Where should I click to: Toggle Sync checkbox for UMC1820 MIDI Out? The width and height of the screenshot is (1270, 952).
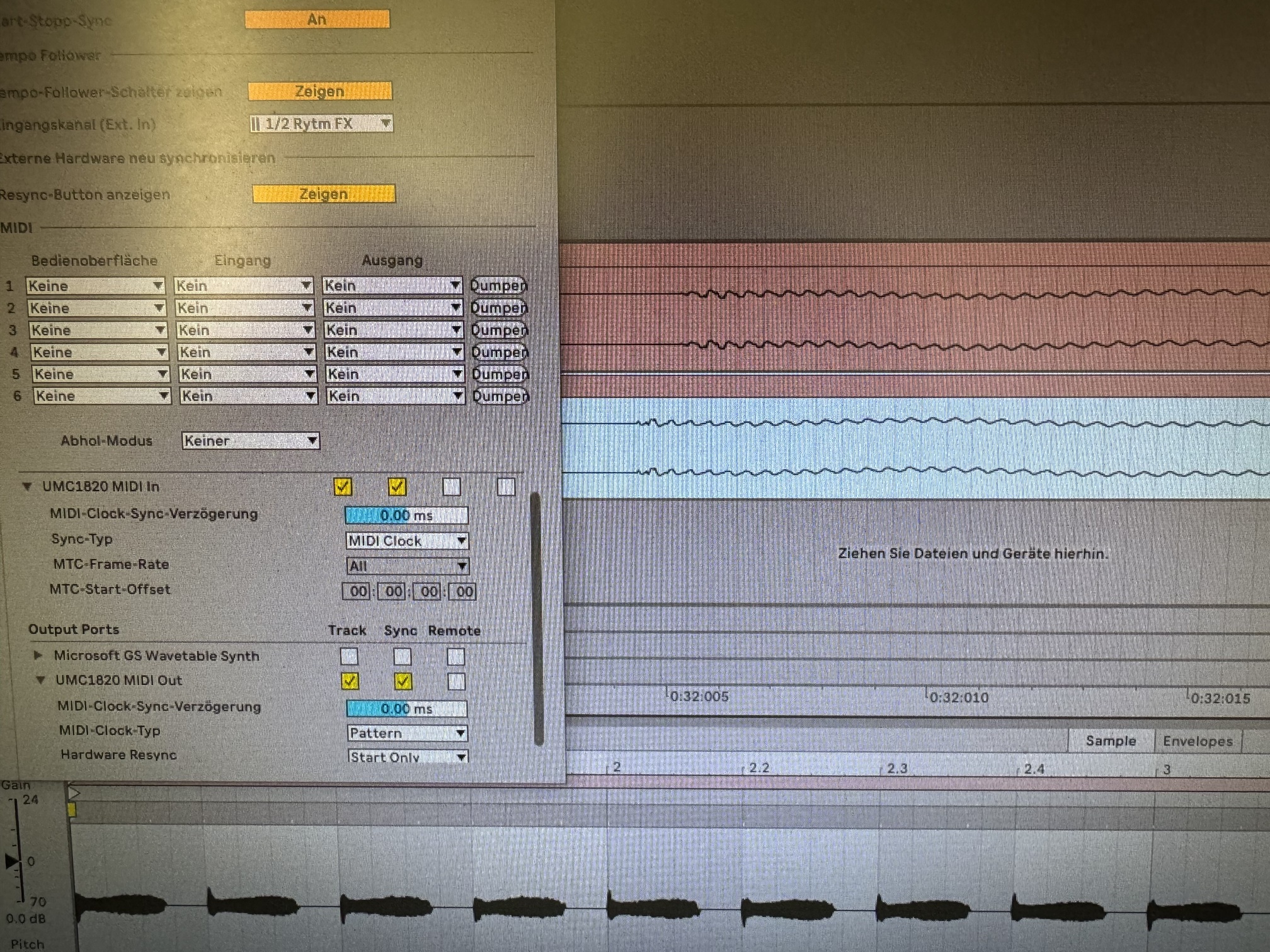click(403, 681)
